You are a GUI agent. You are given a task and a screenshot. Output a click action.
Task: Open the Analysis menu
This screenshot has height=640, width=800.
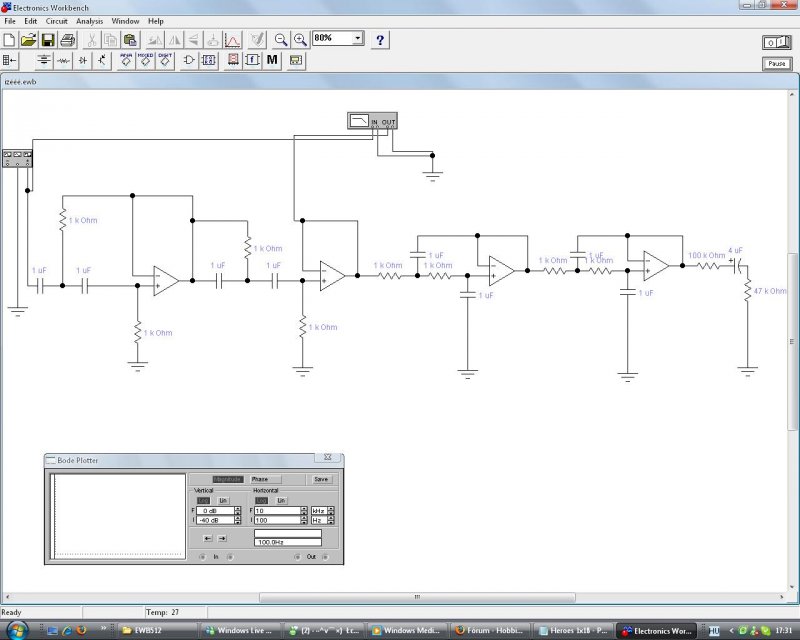89,21
